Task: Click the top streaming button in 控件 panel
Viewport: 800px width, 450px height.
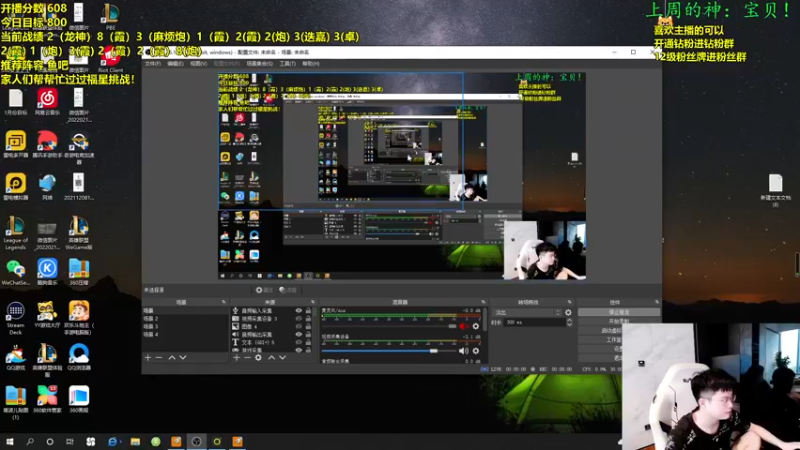Action: point(619,312)
